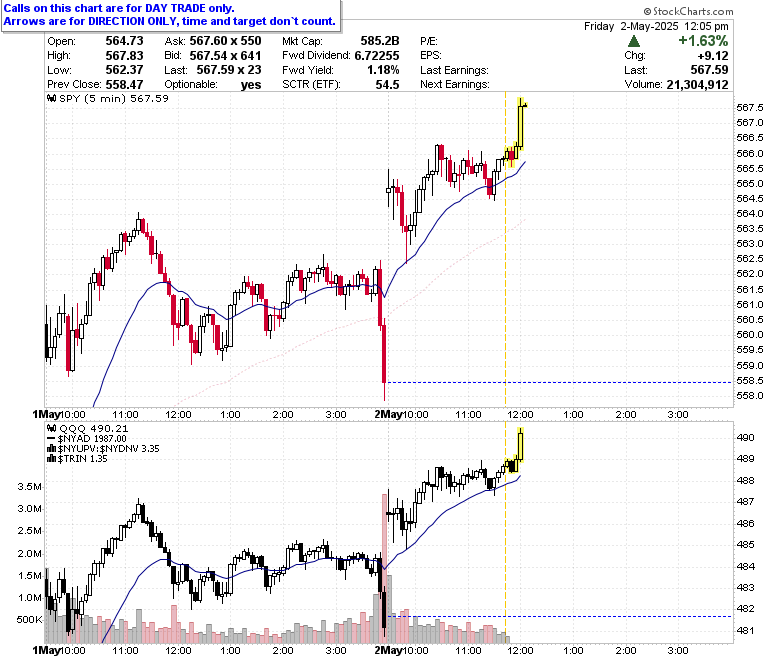This screenshot has width=780, height=659.
Task: Click the 2May label on SPY time axis
Action: click(388, 414)
